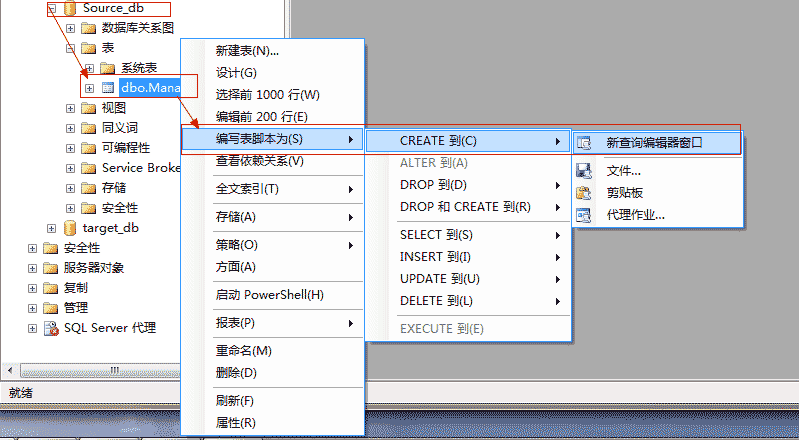Image resolution: width=799 pixels, height=440 pixels.
Task: Open CREATE 到(C) submenu
Action: (468, 141)
